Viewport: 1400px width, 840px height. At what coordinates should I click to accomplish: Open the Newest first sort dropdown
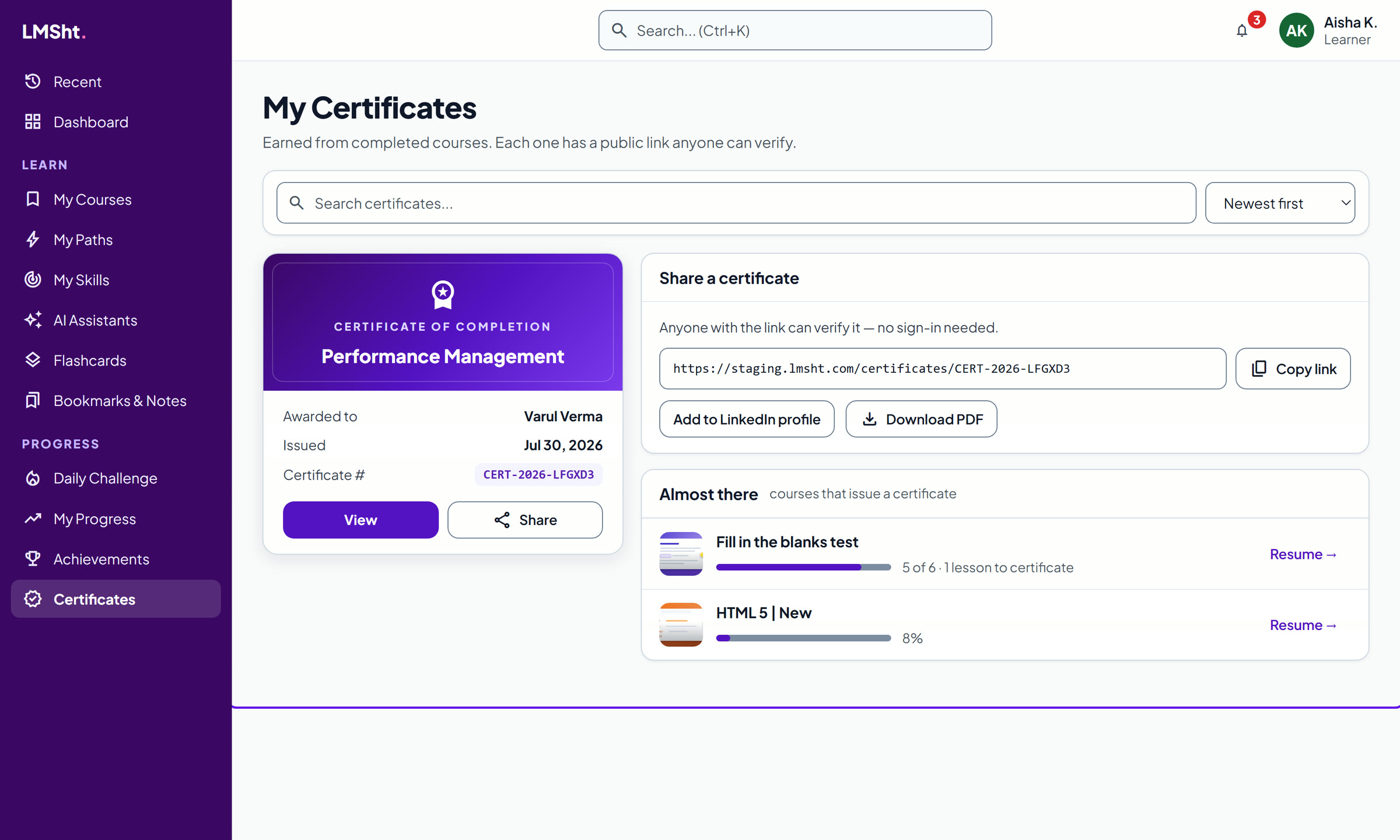pyautogui.click(x=1280, y=203)
